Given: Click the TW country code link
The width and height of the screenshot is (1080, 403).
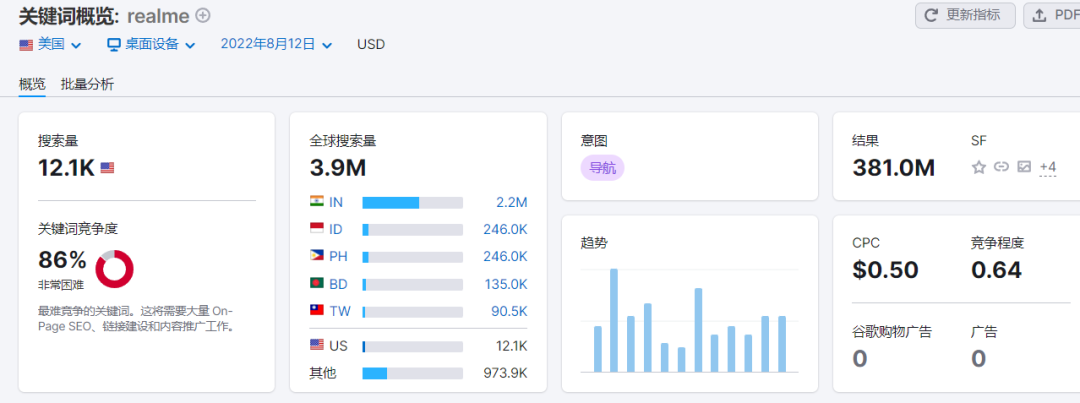Looking at the screenshot, I should point(340,311).
